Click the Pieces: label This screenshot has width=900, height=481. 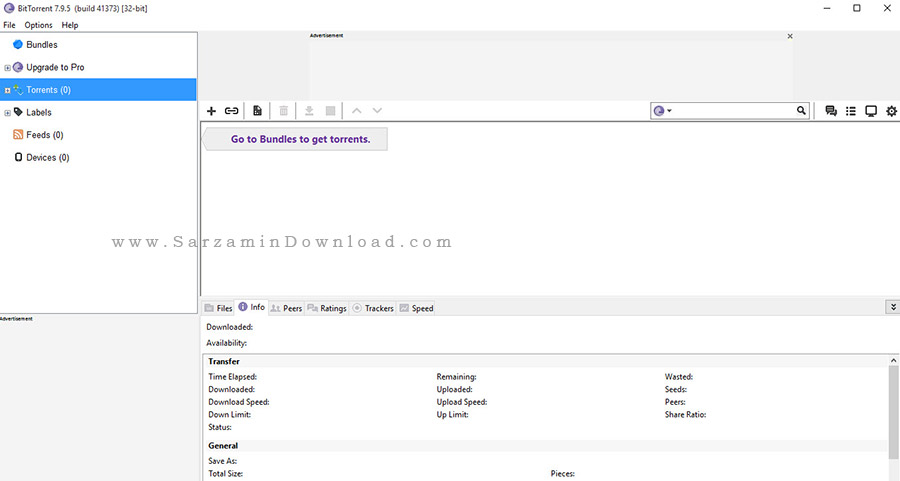coord(562,474)
